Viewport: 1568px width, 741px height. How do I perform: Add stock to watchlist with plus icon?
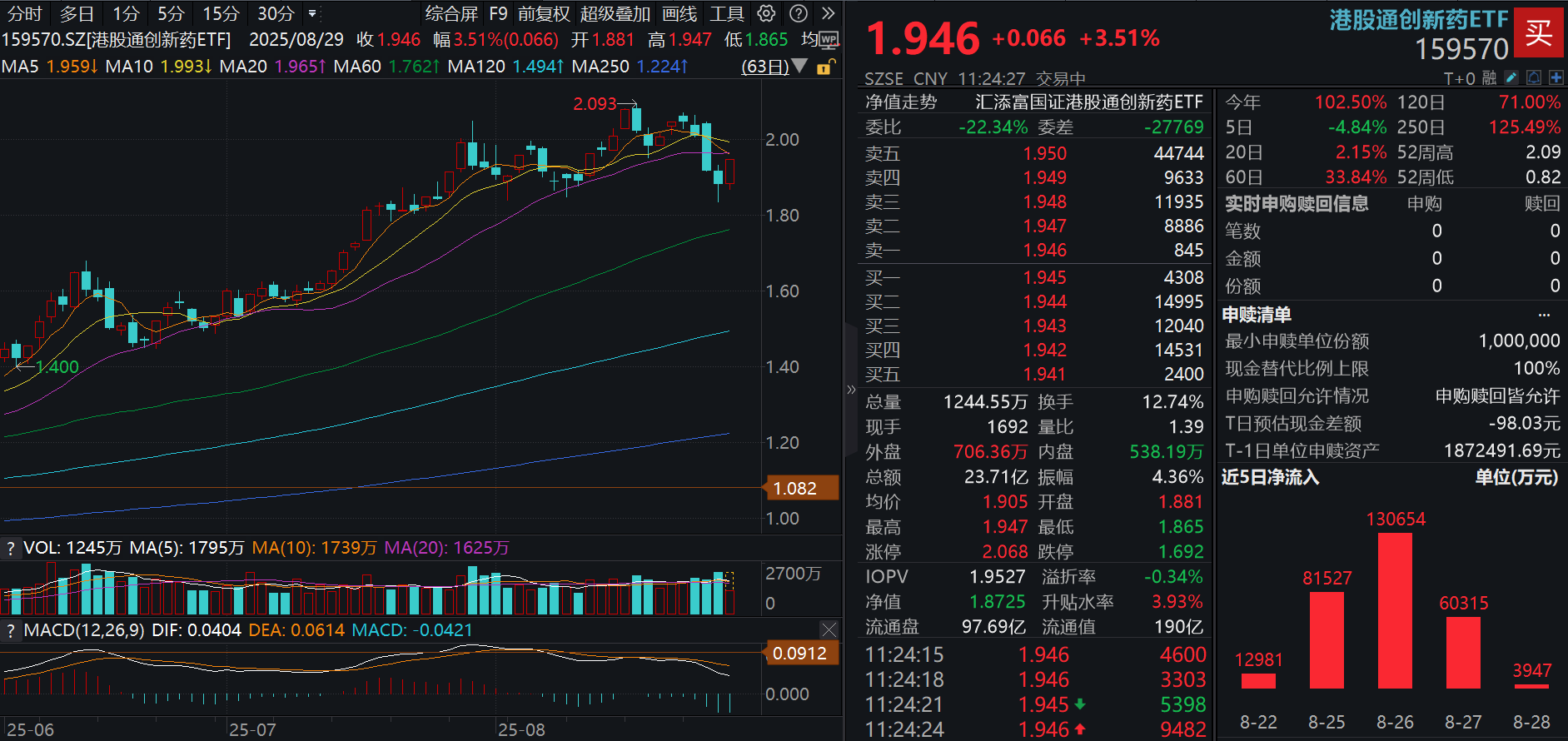coord(1556,77)
